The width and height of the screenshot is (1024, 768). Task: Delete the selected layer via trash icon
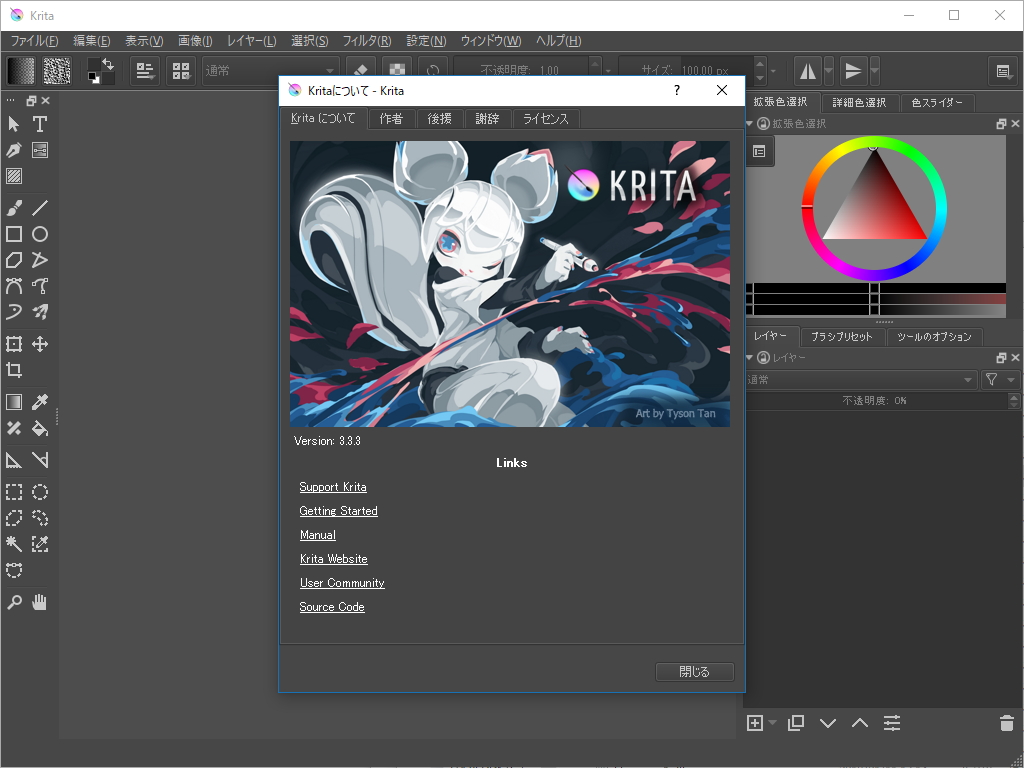click(x=1007, y=723)
